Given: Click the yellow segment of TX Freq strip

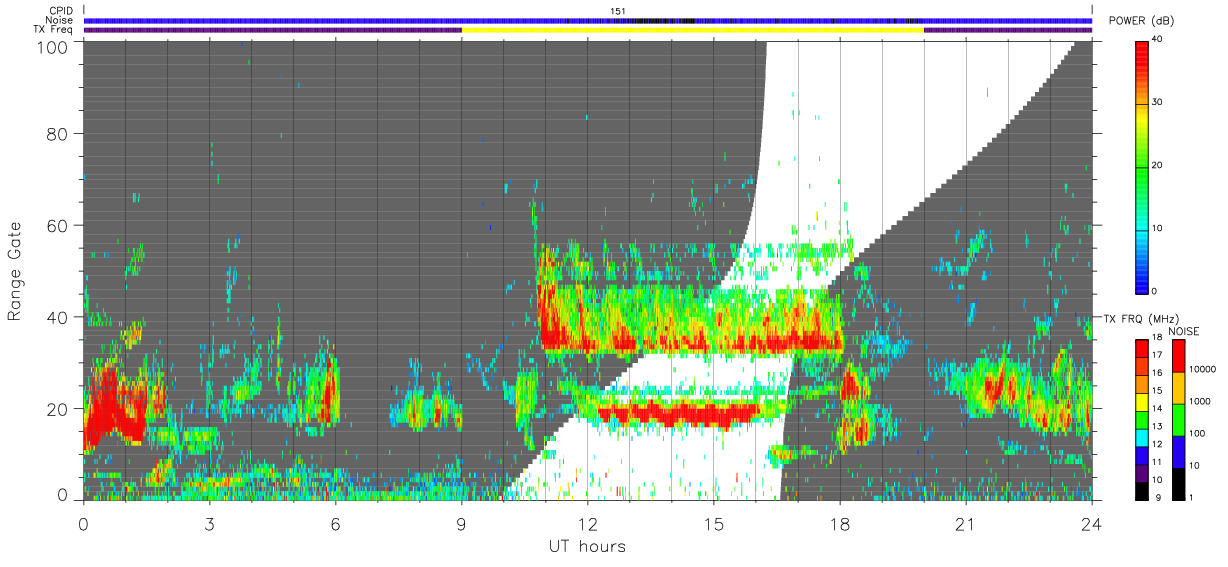Looking at the screenshot, I should pos(692,30).
